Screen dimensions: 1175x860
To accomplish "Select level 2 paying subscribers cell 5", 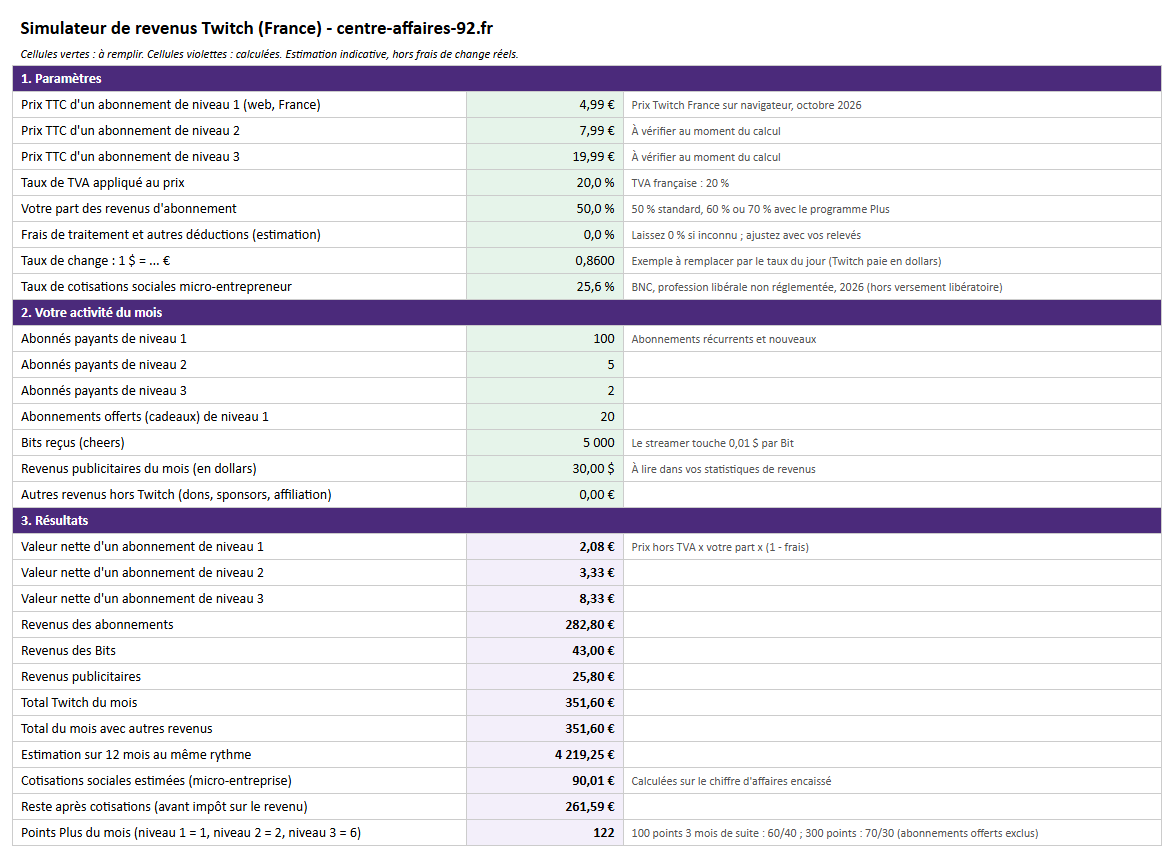I will (545, 364).
